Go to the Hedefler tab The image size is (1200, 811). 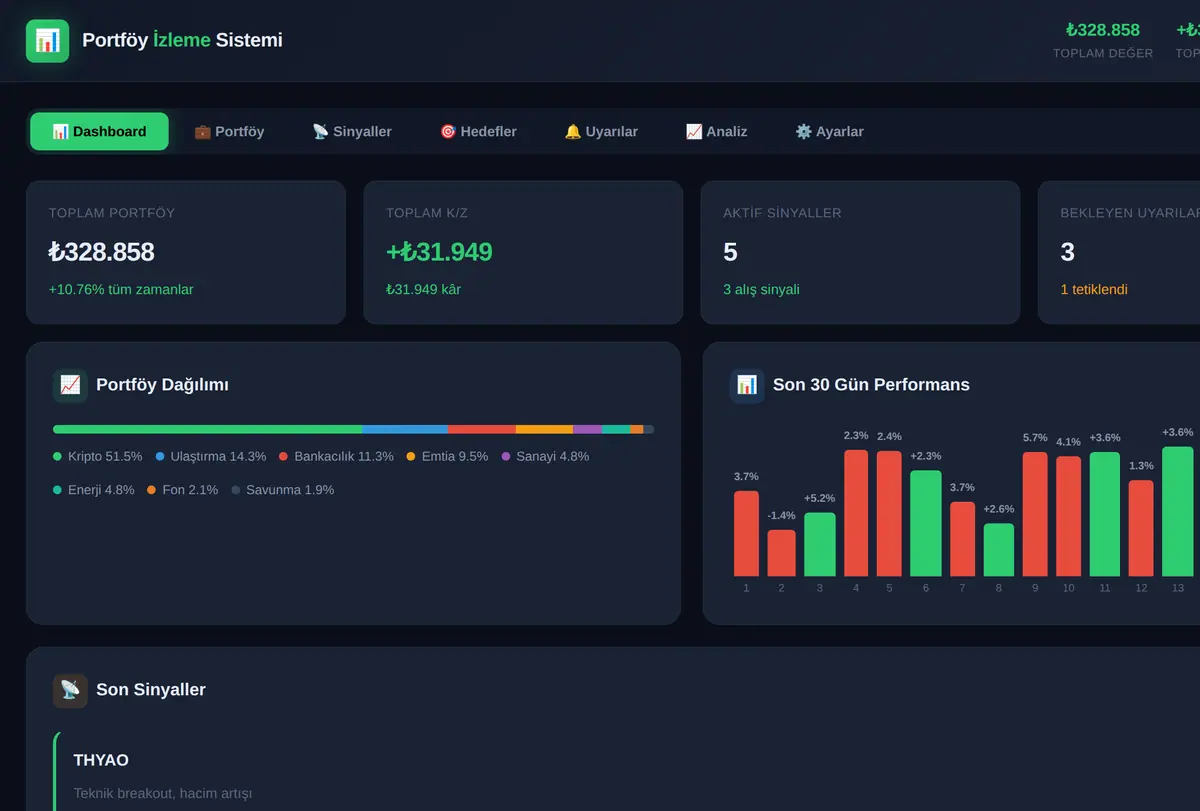pos(478,132)
